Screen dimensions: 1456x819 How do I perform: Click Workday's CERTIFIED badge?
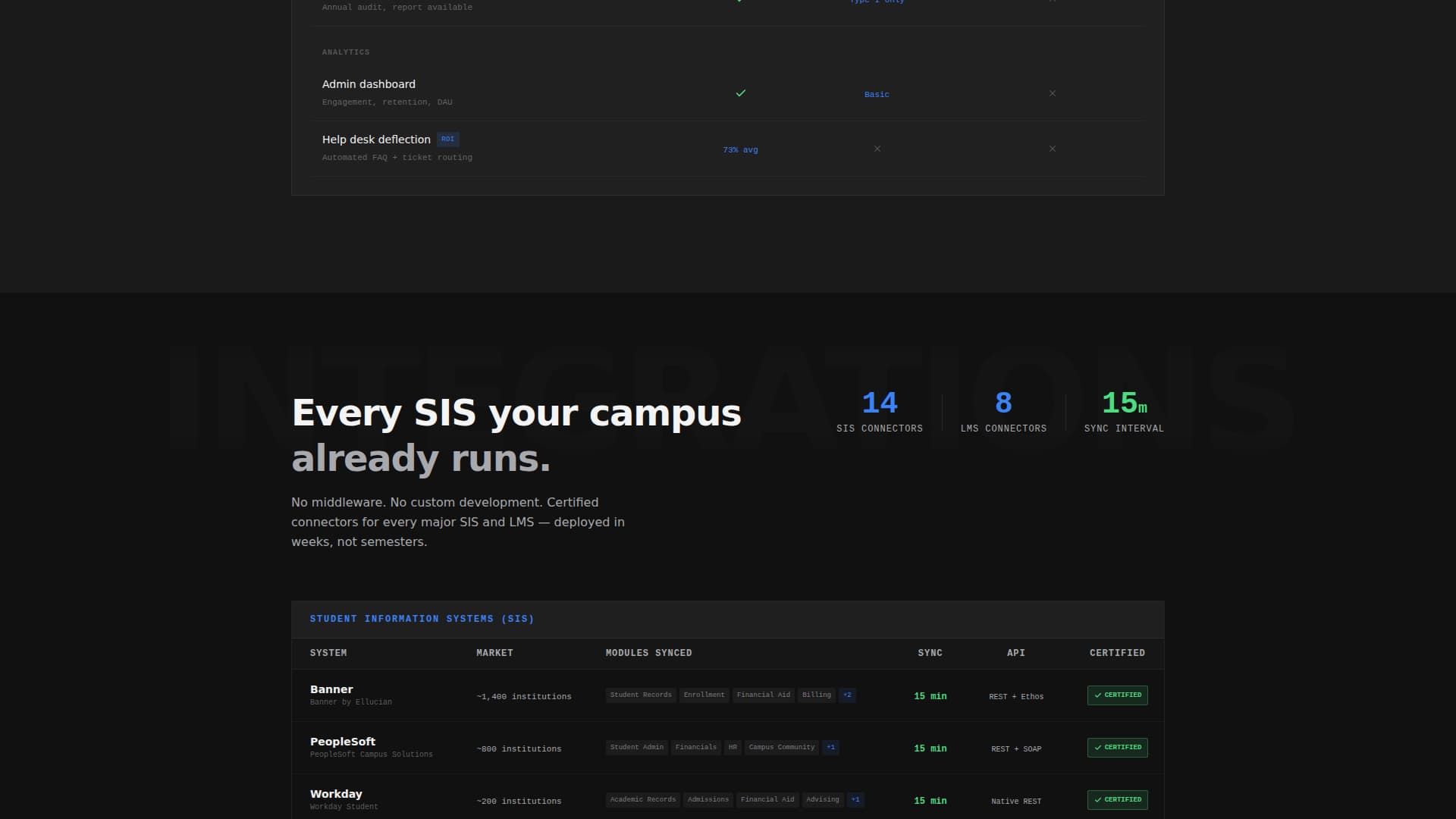click(x=1118, y=800)
